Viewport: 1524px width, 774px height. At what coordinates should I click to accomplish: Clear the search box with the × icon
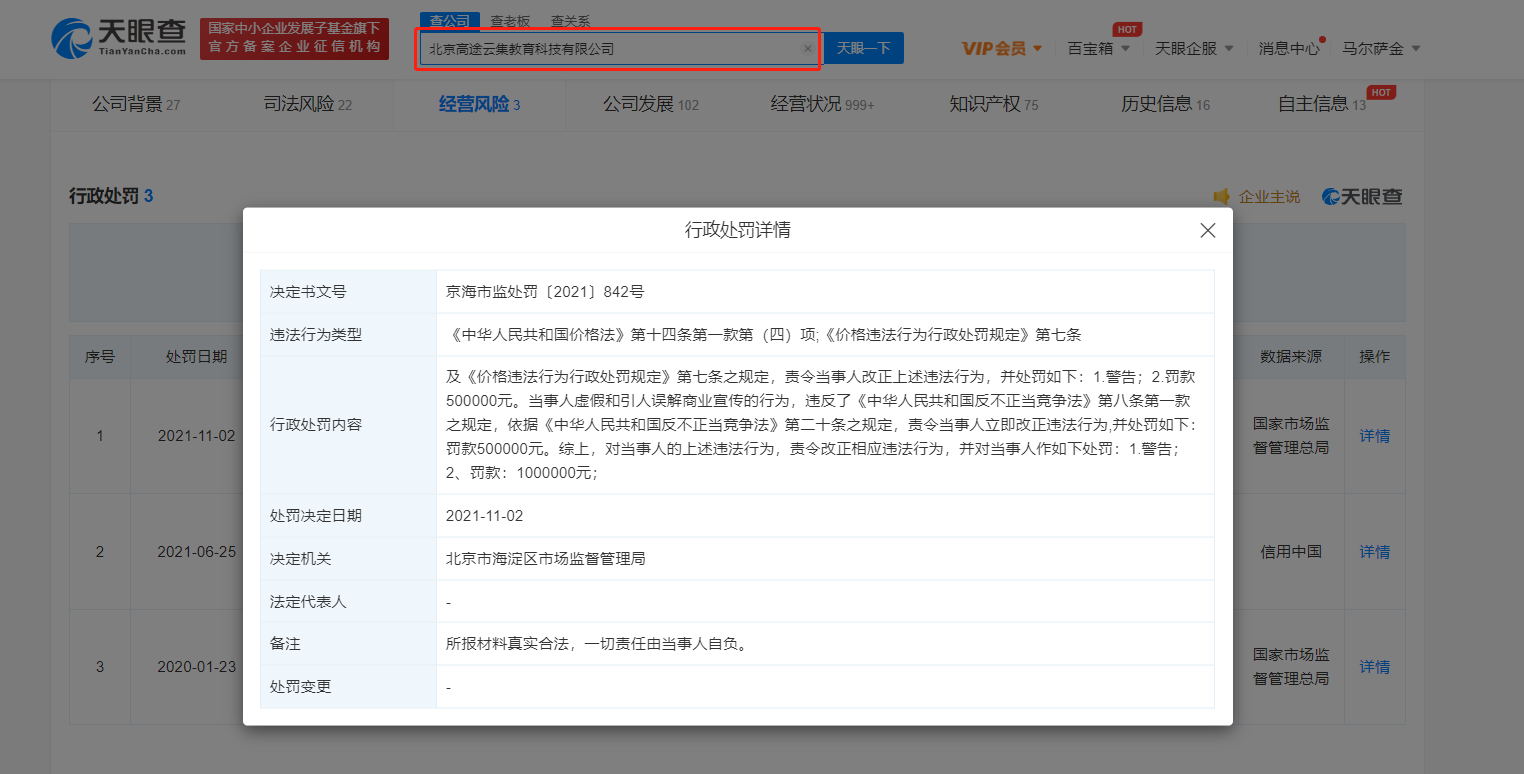pyautogui.click(x=807, y=47)
